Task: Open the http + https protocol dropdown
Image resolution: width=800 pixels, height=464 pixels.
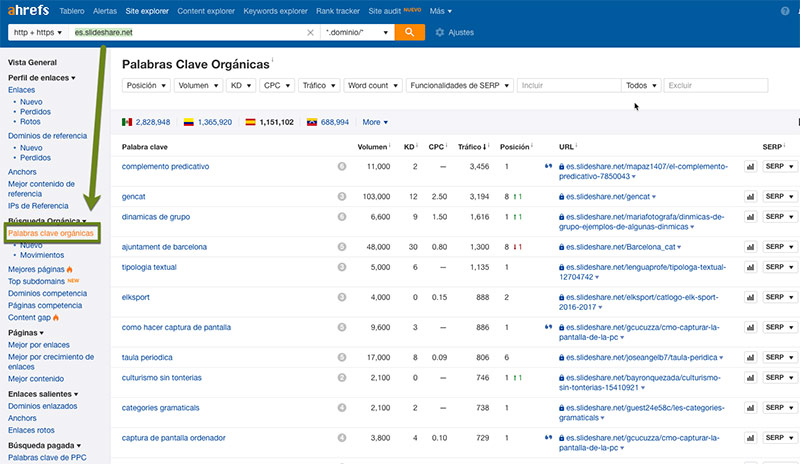Action: tap(37, 32)
